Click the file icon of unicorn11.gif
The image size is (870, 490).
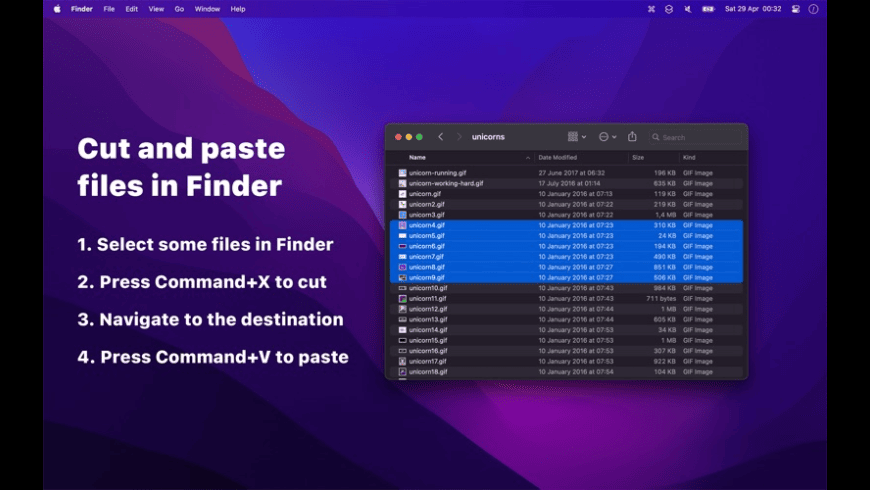(402, 299)
